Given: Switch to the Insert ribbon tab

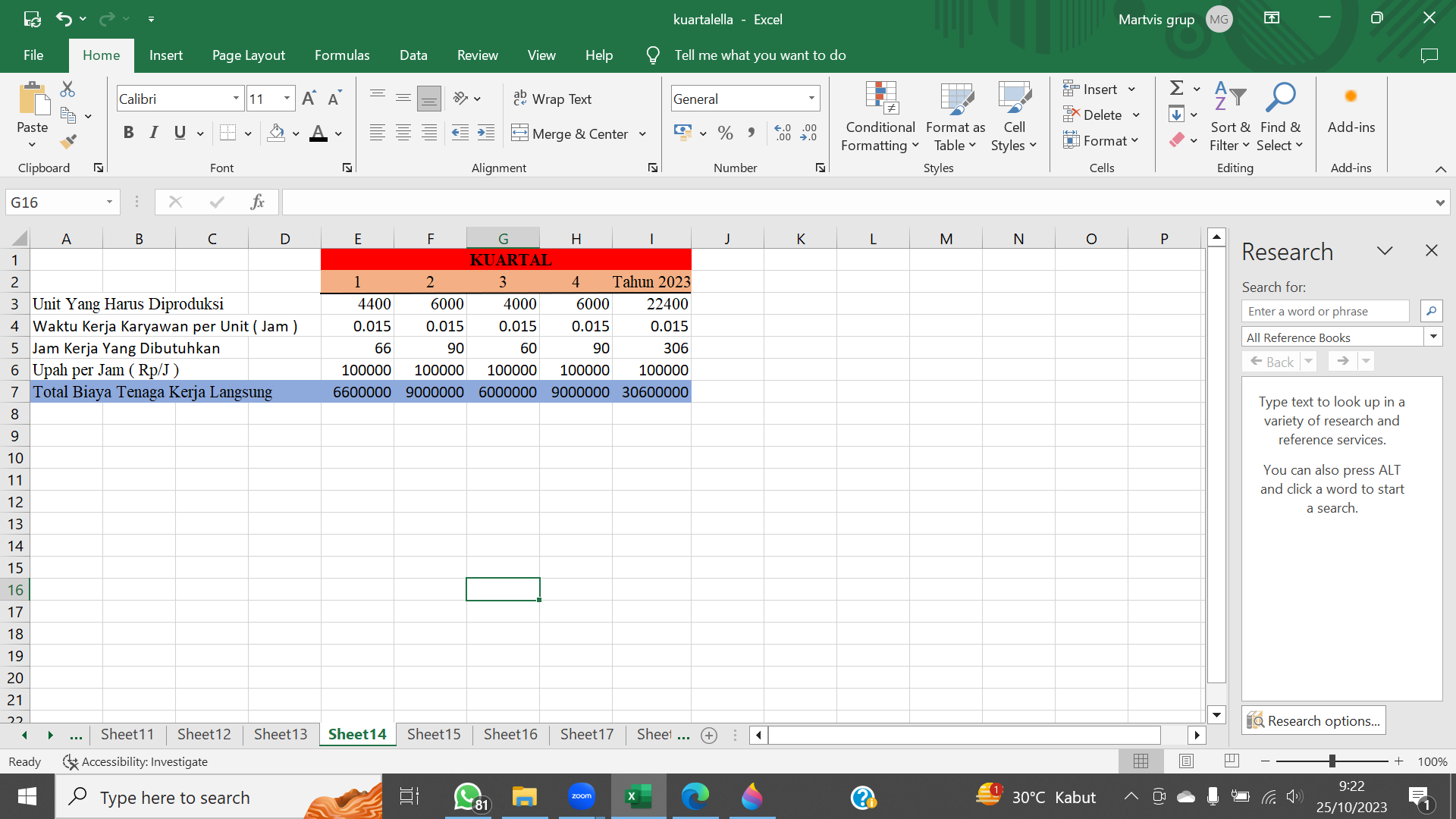Looking at the screenshot, I should pos(166,55).
